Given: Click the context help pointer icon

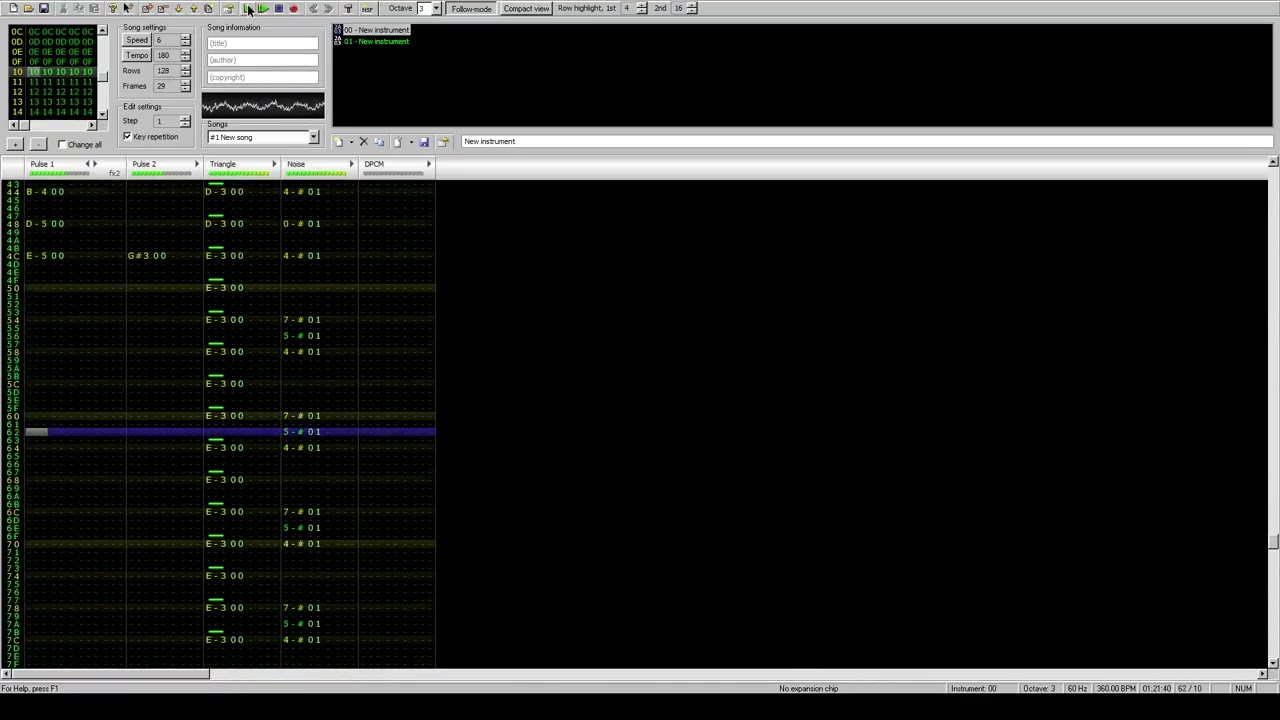Looking at the screenshot, I should tap(128, 8).
